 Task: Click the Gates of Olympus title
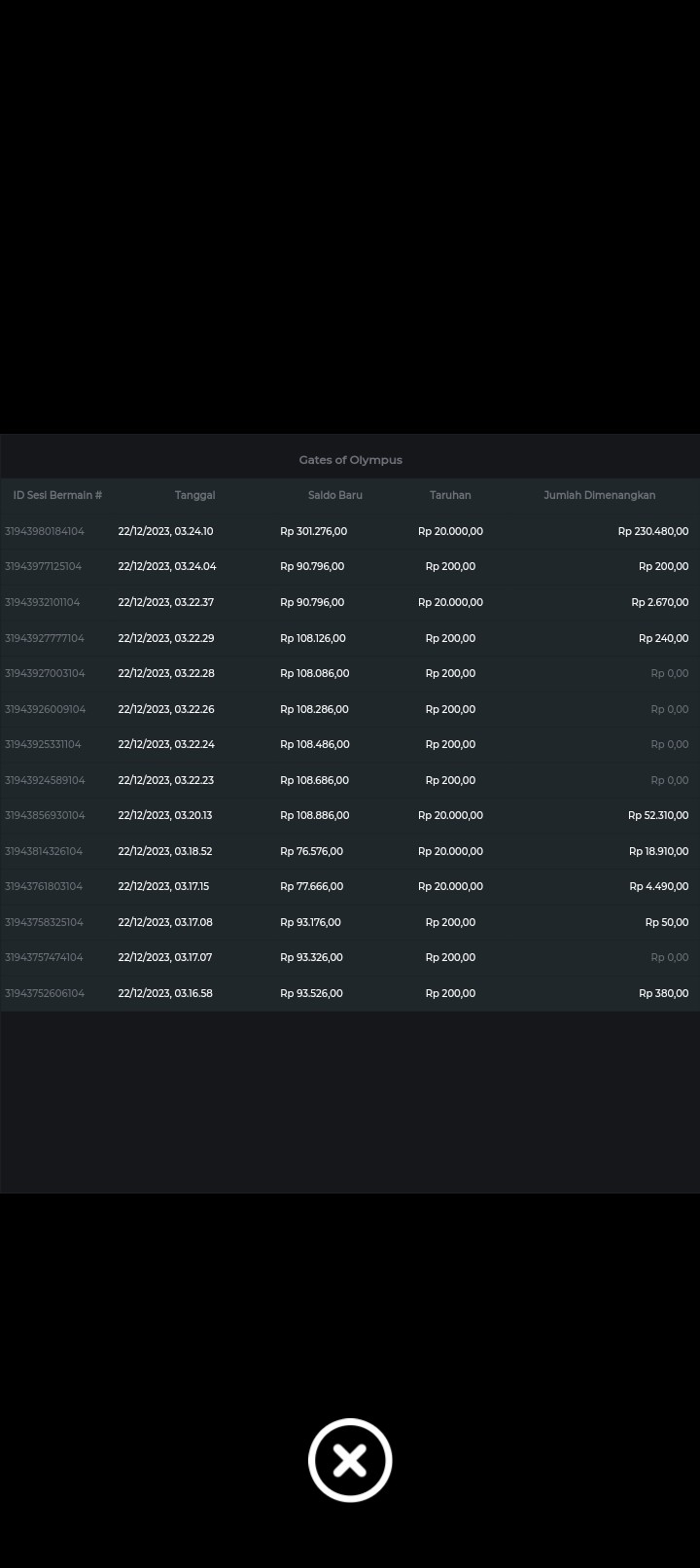pos(350,460)
